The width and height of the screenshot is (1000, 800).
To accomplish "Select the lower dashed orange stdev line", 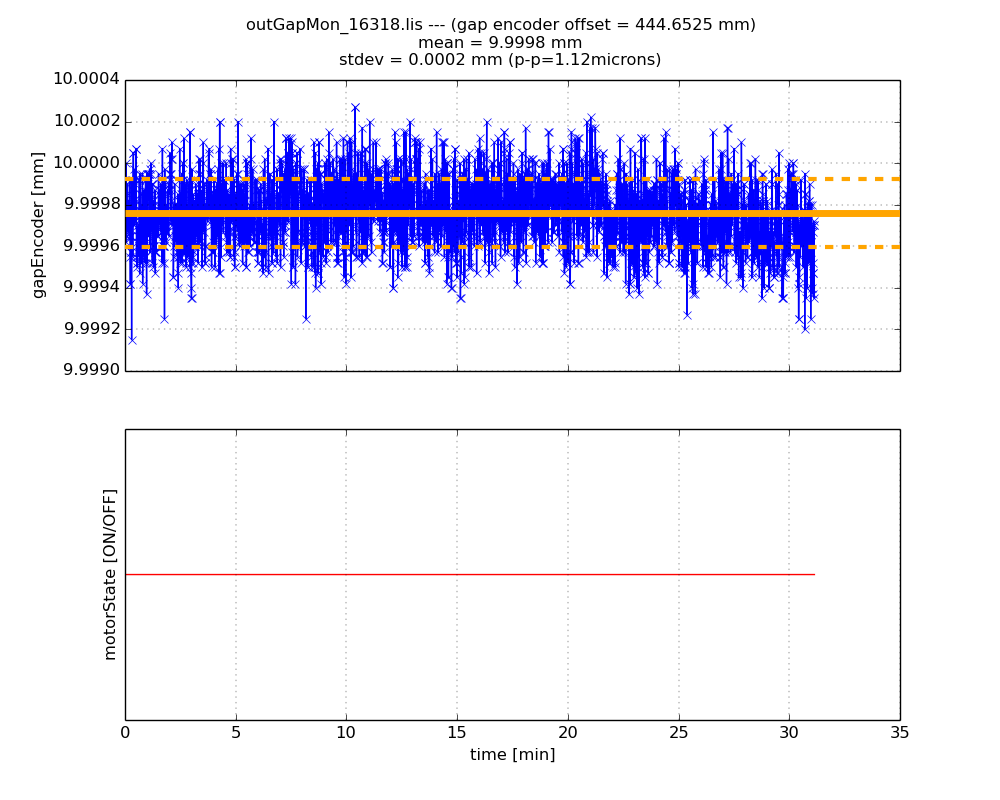I will click(x=858, y=246).
